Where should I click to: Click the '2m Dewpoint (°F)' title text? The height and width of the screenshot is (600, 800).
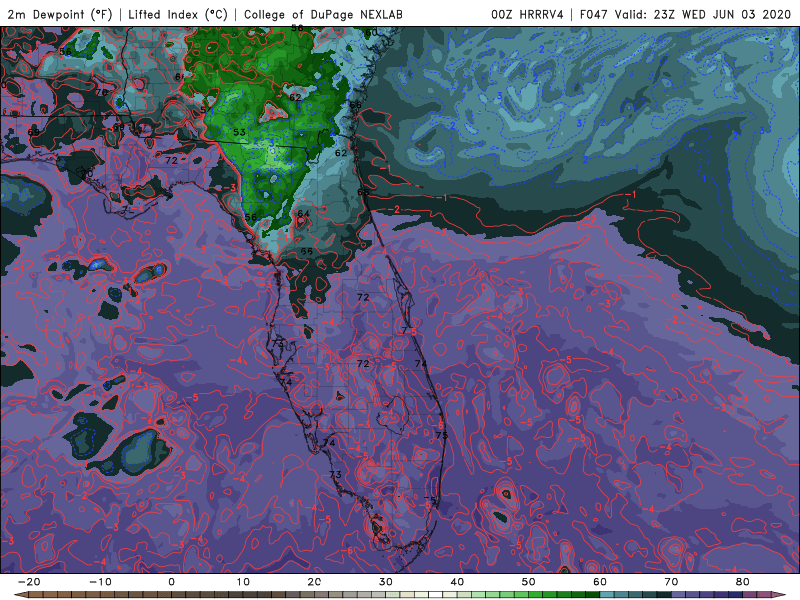click(60, 14)
